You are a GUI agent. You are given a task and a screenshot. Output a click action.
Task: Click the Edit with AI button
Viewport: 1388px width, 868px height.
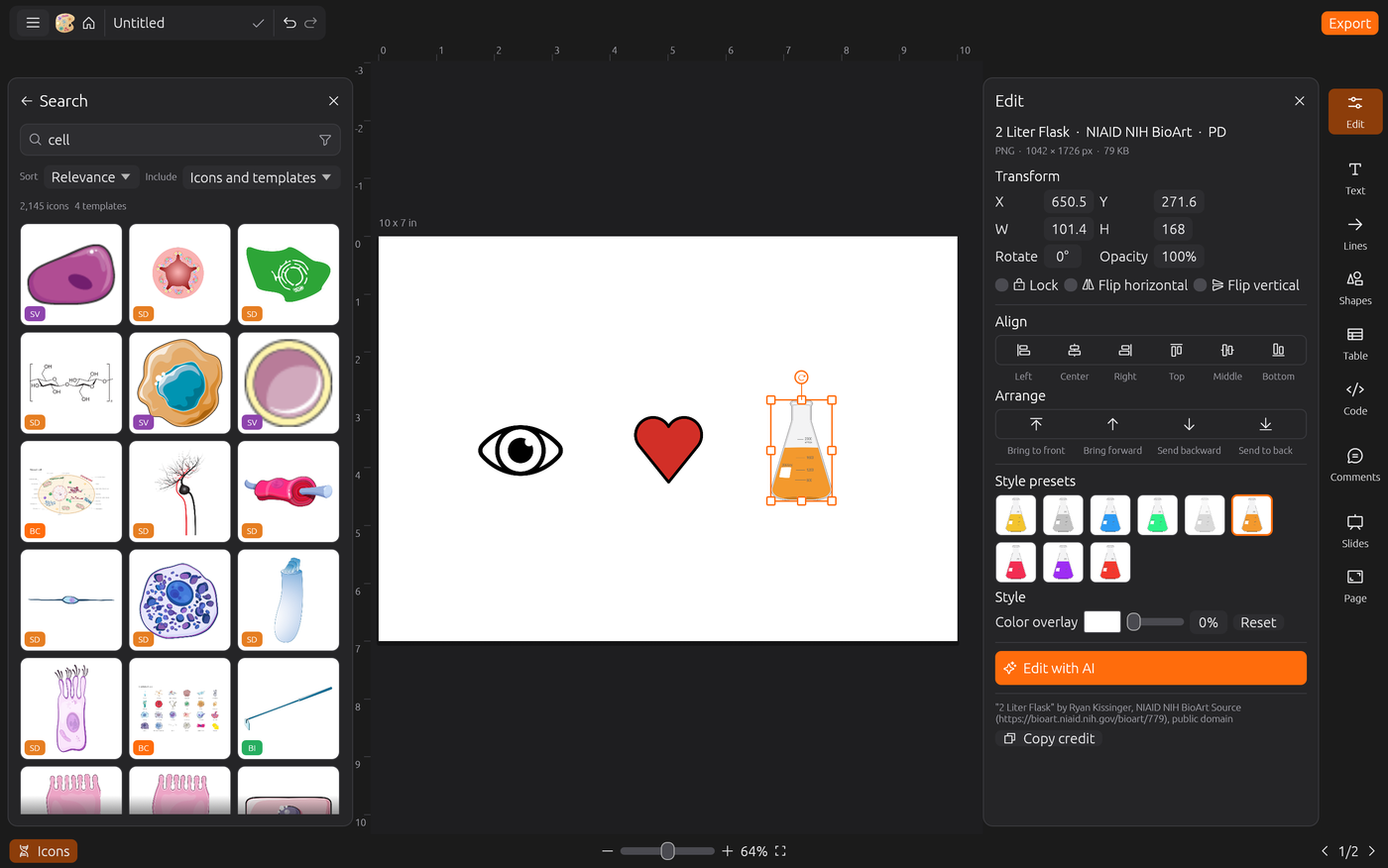pyautogui.click(x=1150, y=668)
